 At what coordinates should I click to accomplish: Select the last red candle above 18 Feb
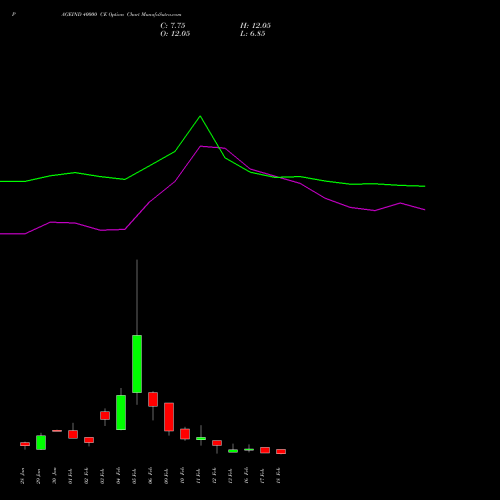click(281, 452)
